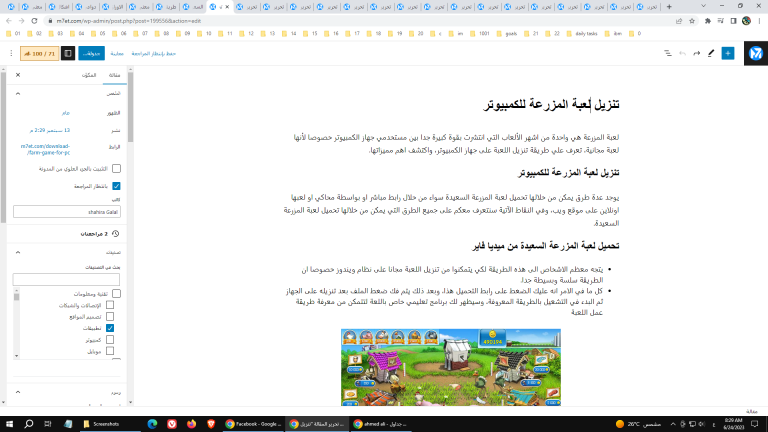Screen dimensions: 768x432
Task: Expand the tags panel chevron at bottom
Action: tap(18, 392)
